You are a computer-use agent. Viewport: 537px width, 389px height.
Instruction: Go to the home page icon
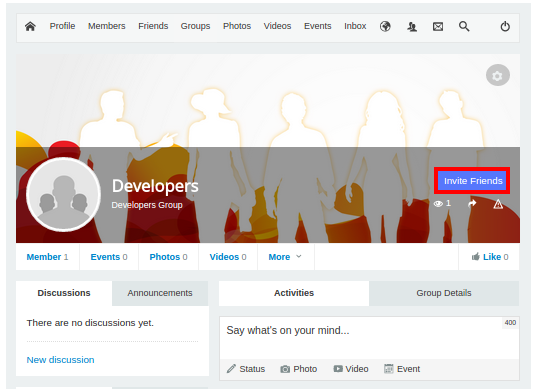30,26
